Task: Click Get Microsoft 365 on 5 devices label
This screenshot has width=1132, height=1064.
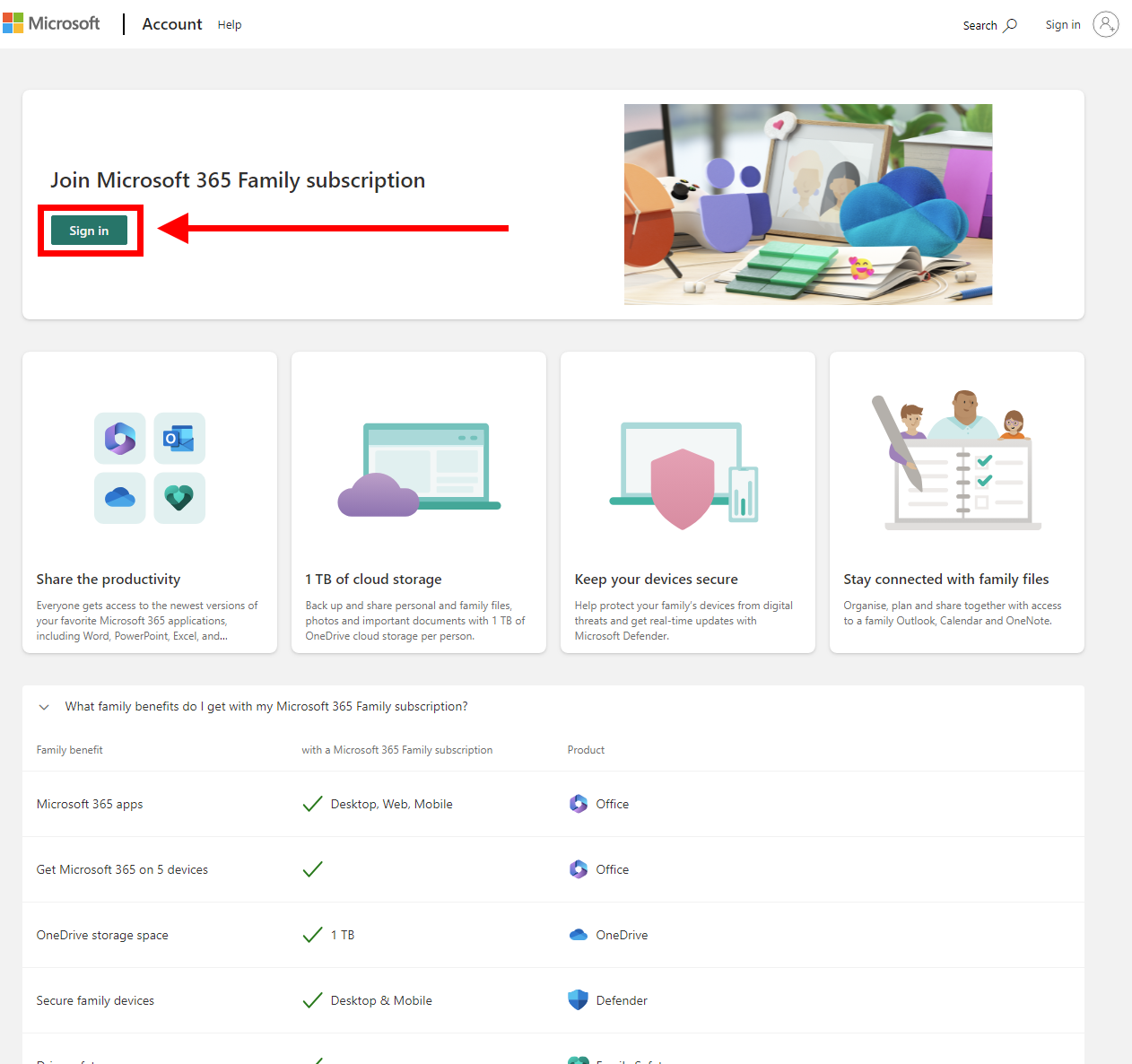Action: (x=122, y=870)
